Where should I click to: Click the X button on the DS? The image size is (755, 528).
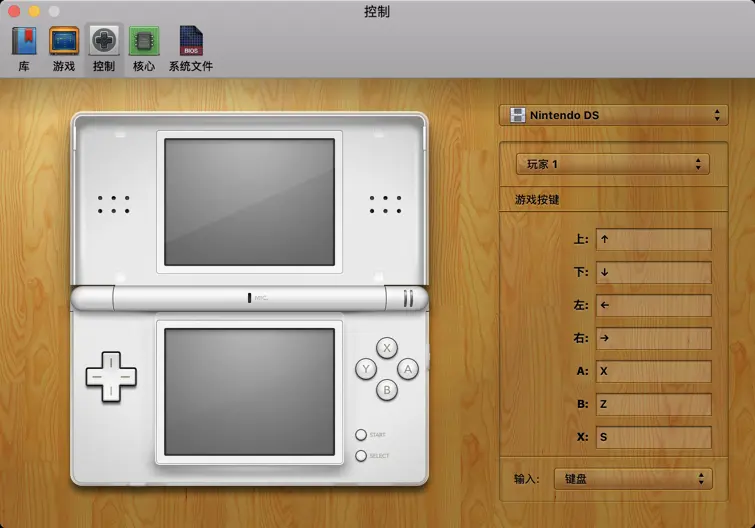pyautogui.click(x=387, y=348)
